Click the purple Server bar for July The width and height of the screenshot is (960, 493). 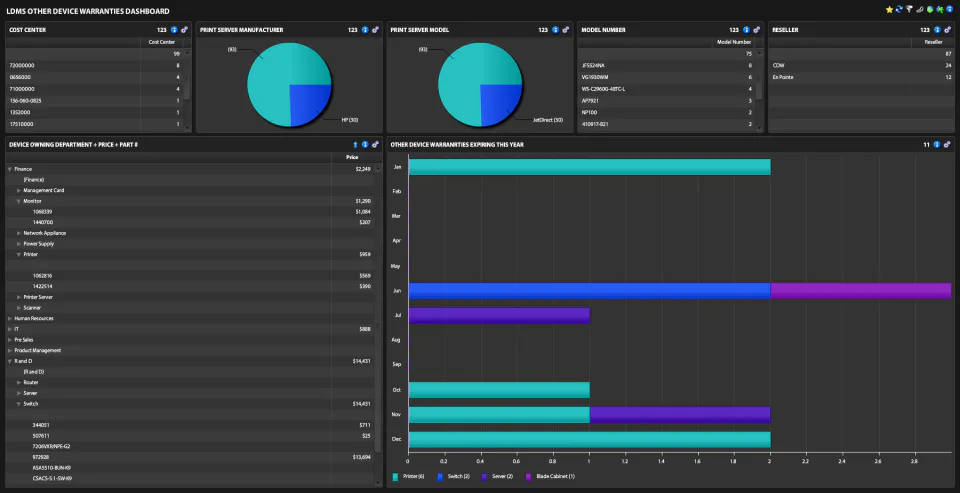tap(499, 315)
